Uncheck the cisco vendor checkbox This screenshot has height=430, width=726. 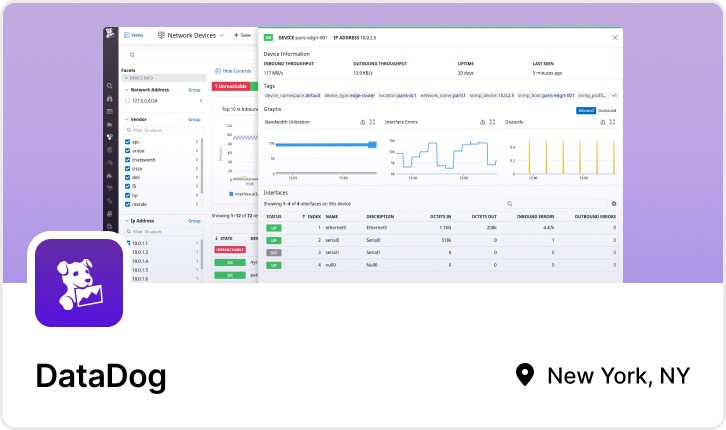pos(128,168)
